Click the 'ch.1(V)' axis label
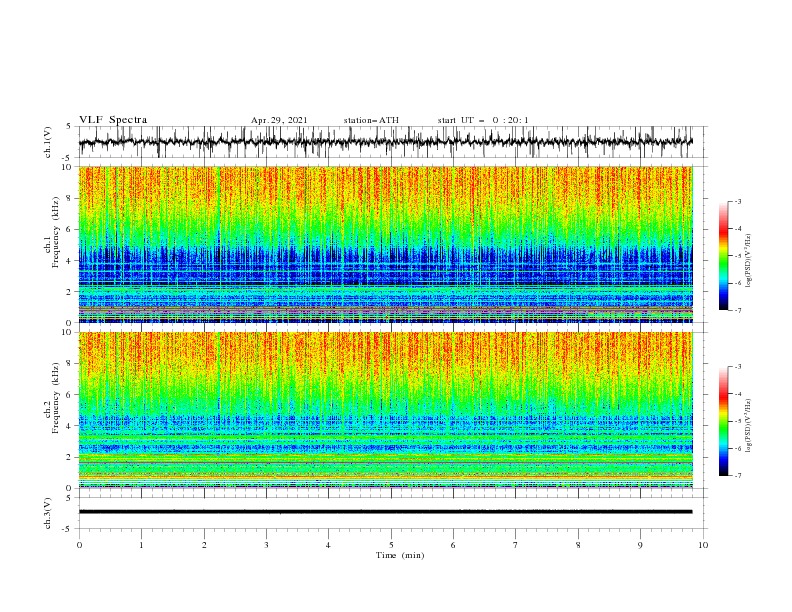Image resolution: width=792 pixels, height=612 pixels. tap(48, 142)
